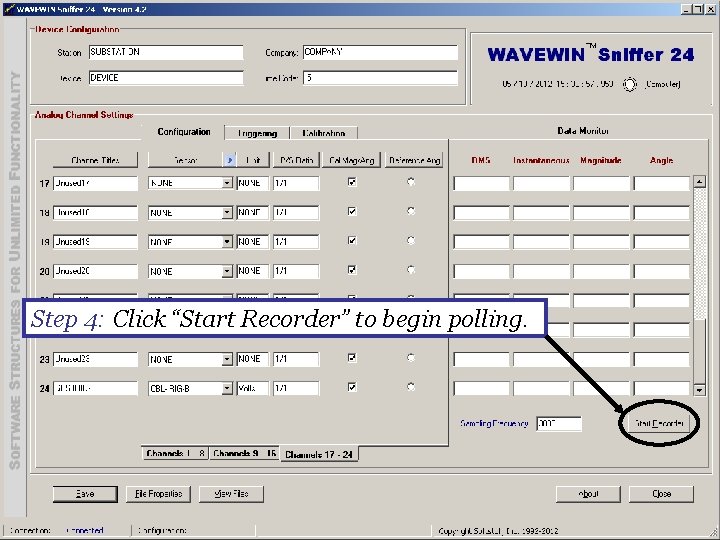The image size is (720, 540).
Task: Click the Connection status text in status bar
Action: tap(85, 530)
